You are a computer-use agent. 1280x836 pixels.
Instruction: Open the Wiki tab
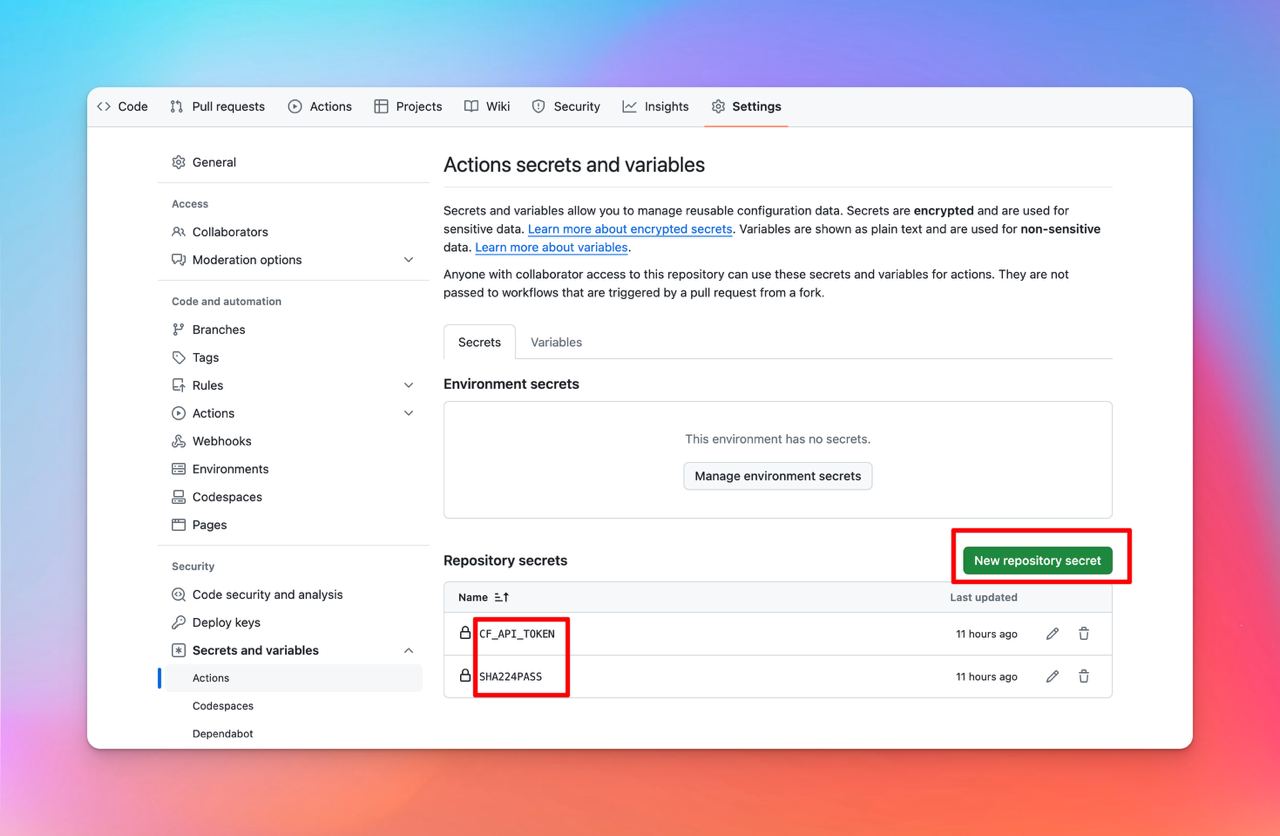click(487, 106)
